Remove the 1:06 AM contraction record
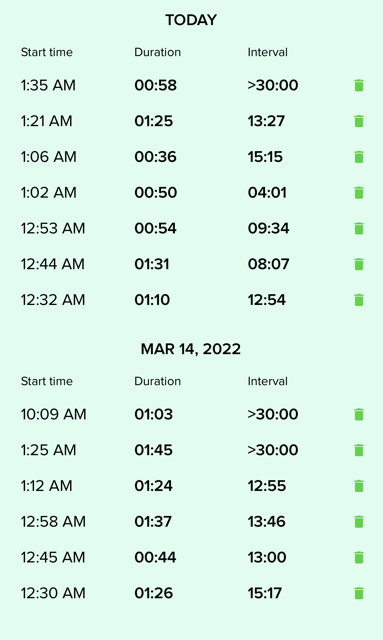 (359, 157)
